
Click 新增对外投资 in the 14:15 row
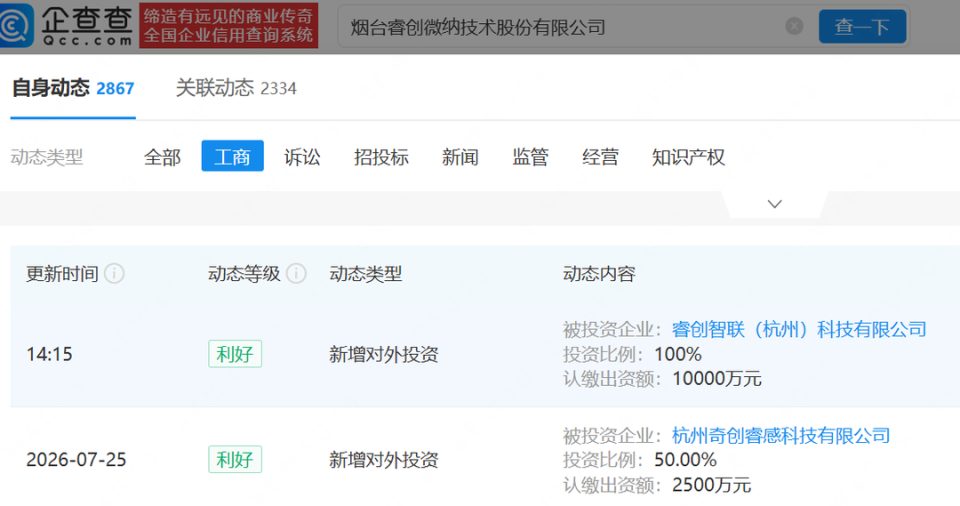pyautogui.click(x=383, y=354)
